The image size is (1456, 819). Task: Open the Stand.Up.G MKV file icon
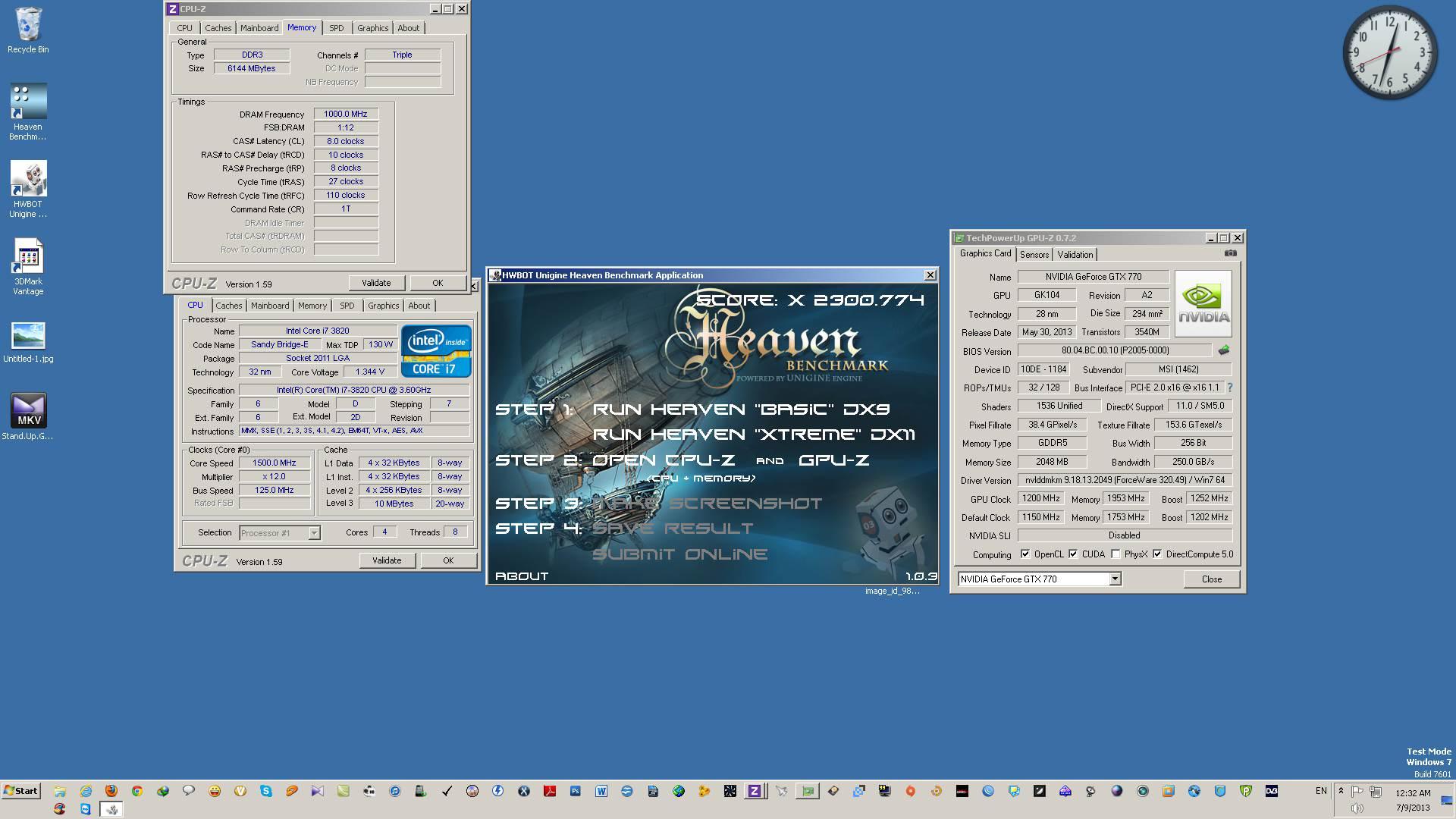pyautogui.click(x=28, y=416)
